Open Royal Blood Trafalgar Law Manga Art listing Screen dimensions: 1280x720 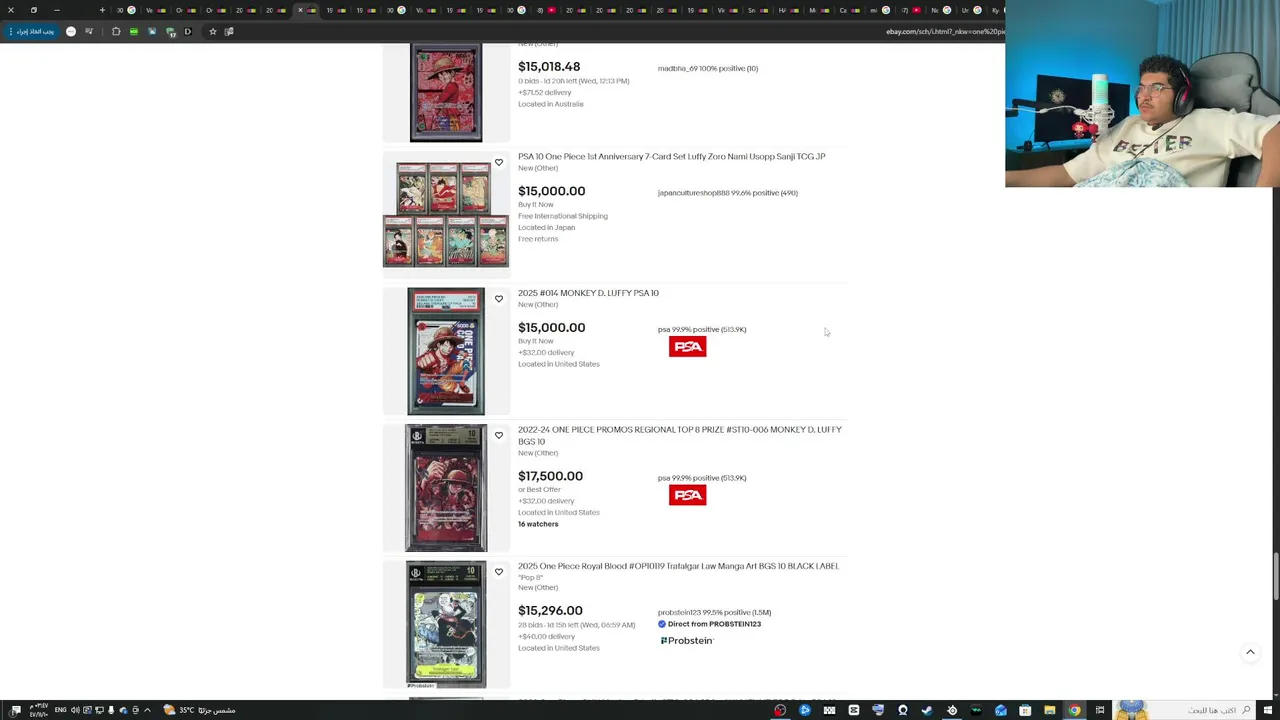(x=678, y=566)
